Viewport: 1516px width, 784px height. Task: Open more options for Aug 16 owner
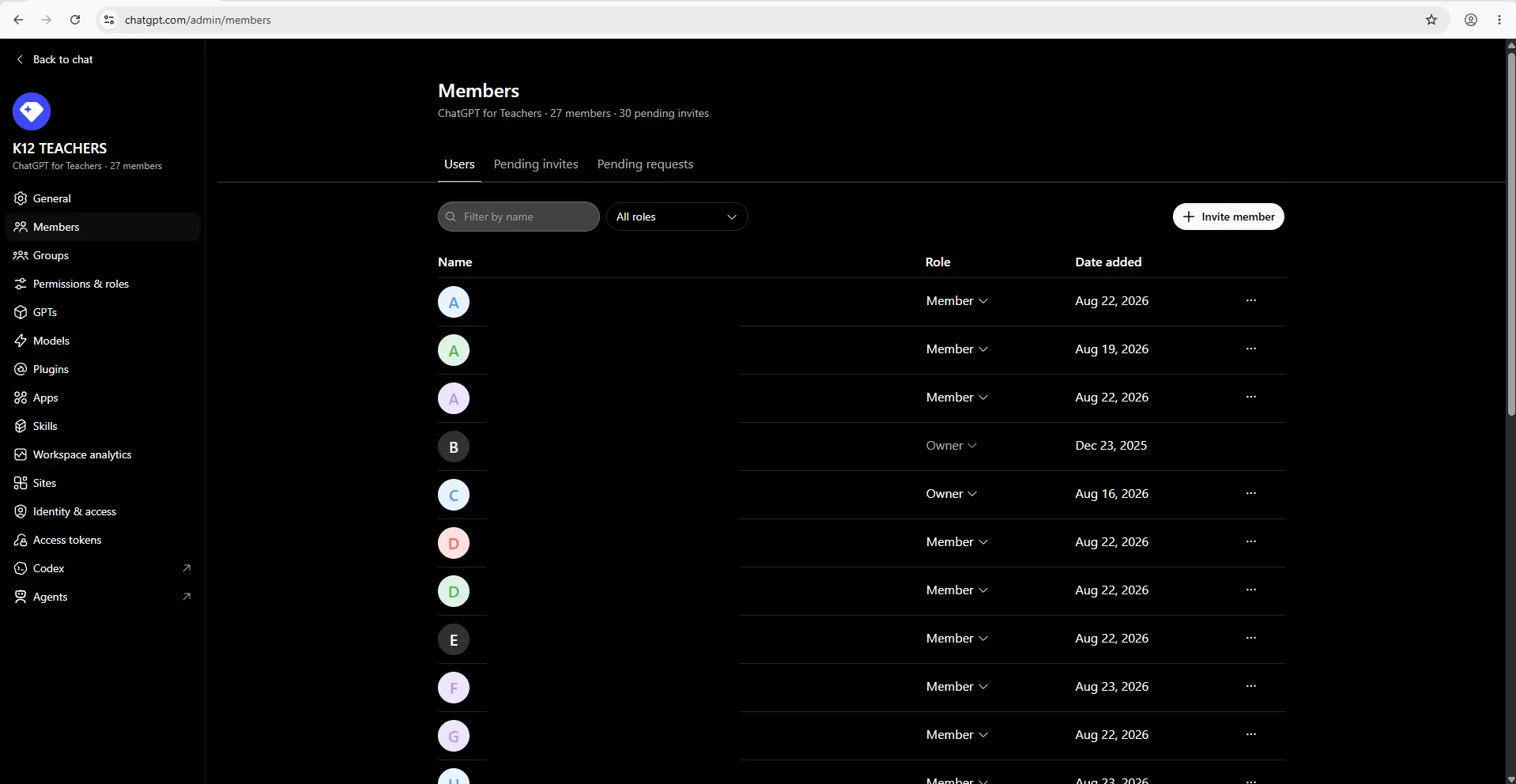[1251, 493]
